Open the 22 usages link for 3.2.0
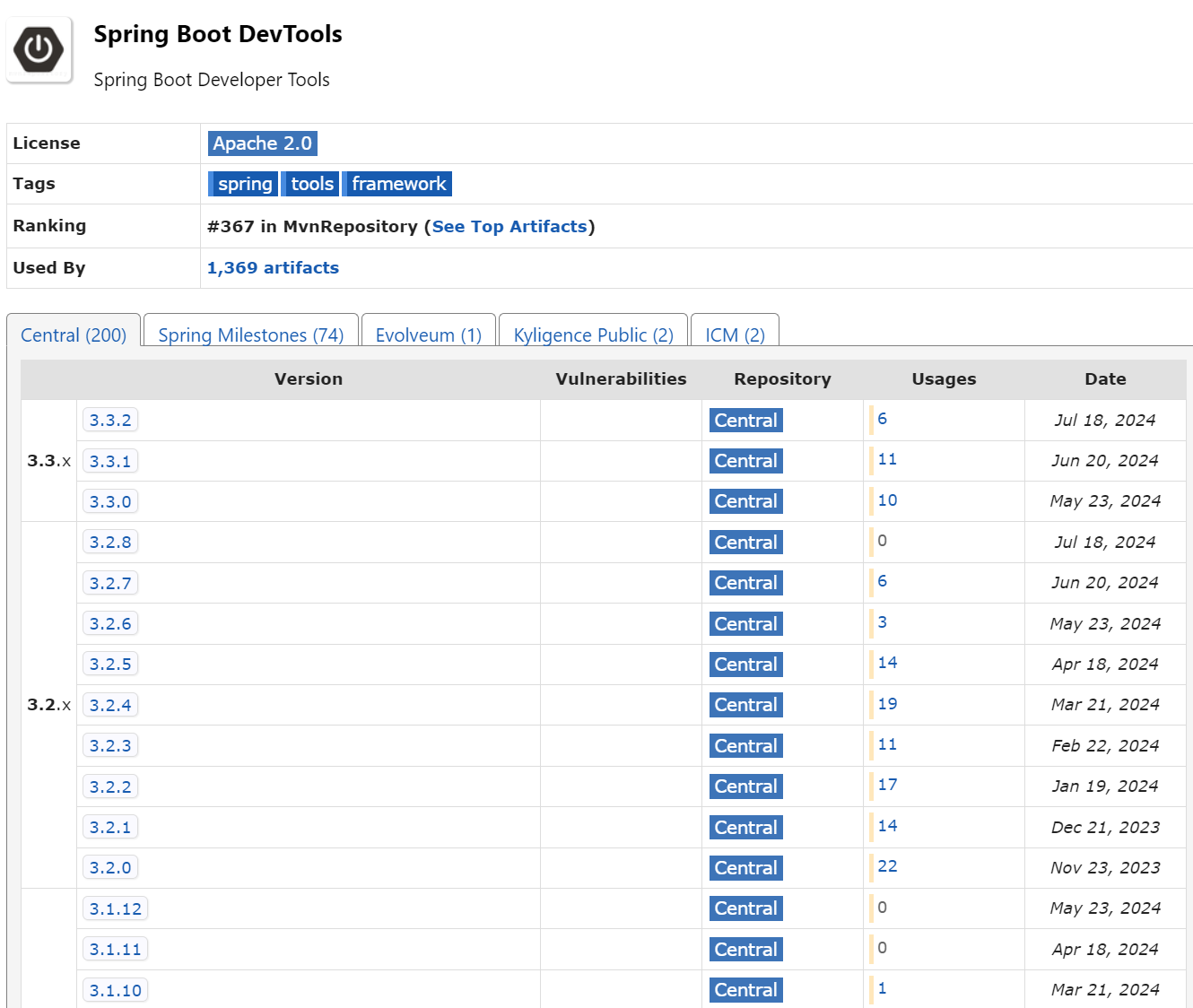This screenshot has width=1193, height=1008. coord(887,866)
